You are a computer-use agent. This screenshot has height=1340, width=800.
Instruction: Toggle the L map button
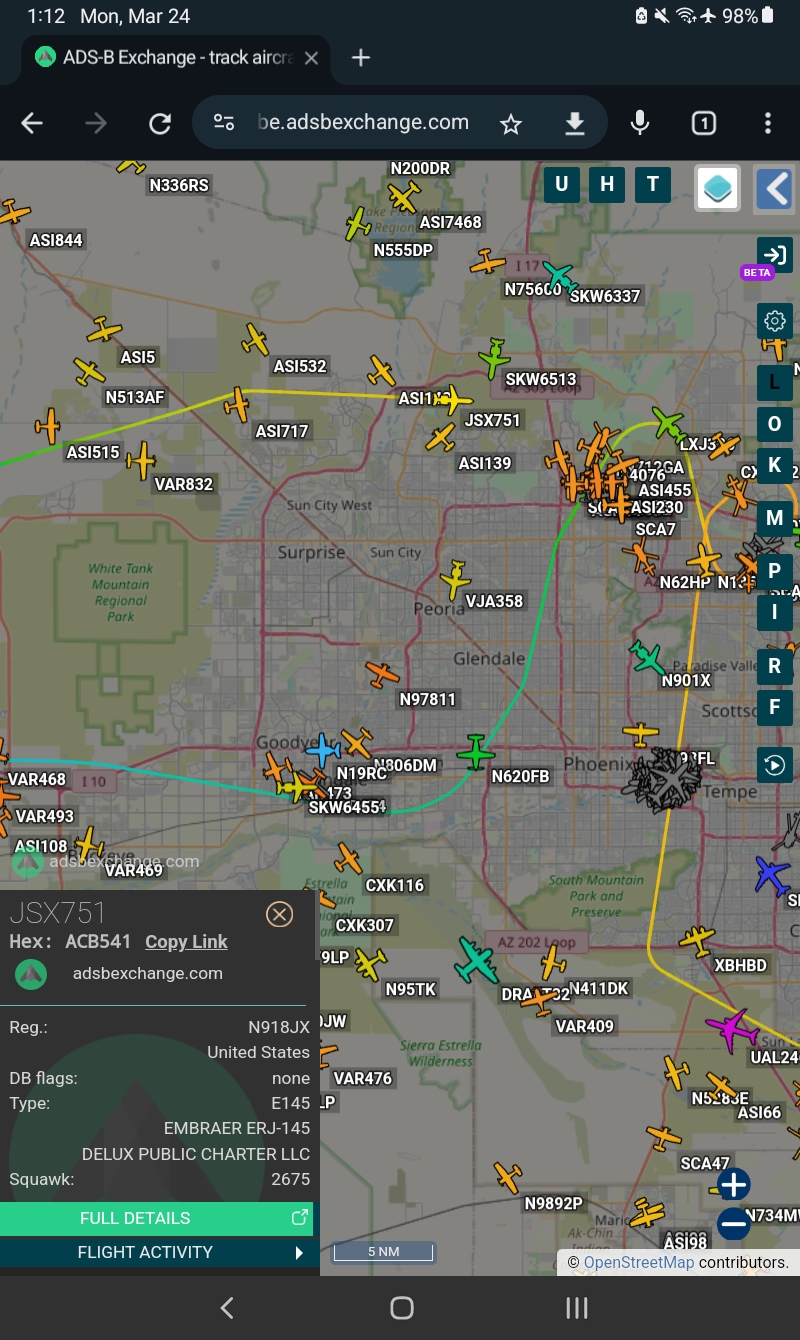(774, 383)
